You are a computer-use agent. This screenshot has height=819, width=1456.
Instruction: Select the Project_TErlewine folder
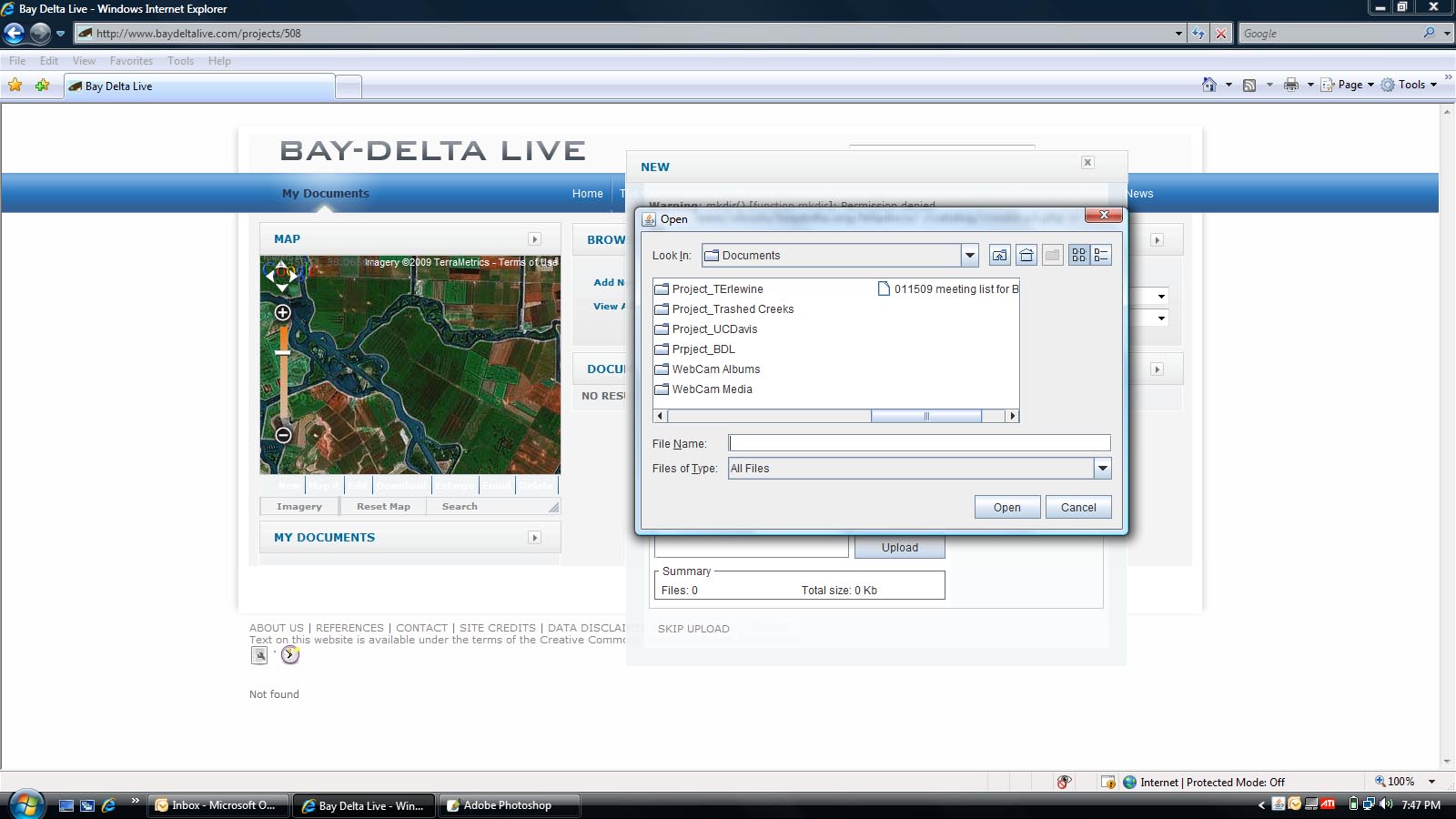click(x=709, y=289)
